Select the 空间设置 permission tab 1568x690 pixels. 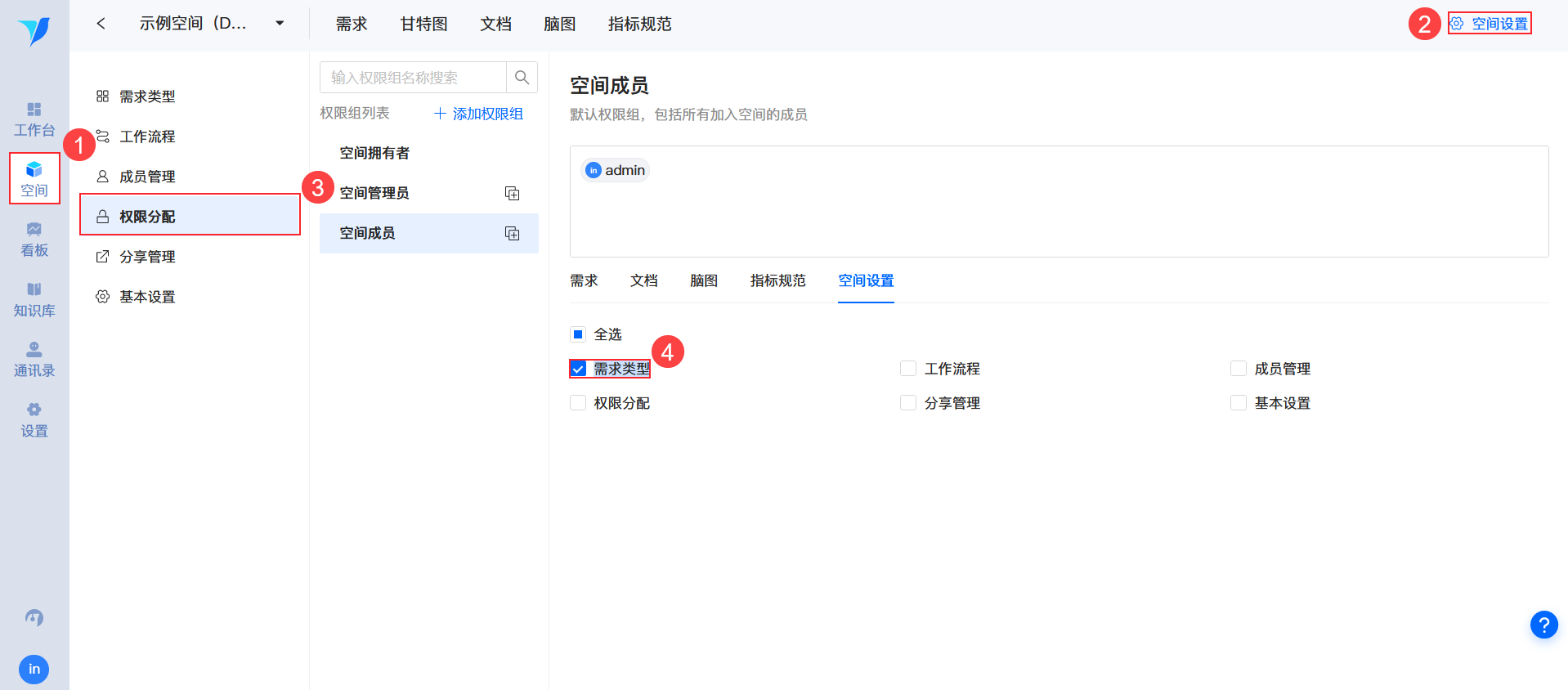866,280
